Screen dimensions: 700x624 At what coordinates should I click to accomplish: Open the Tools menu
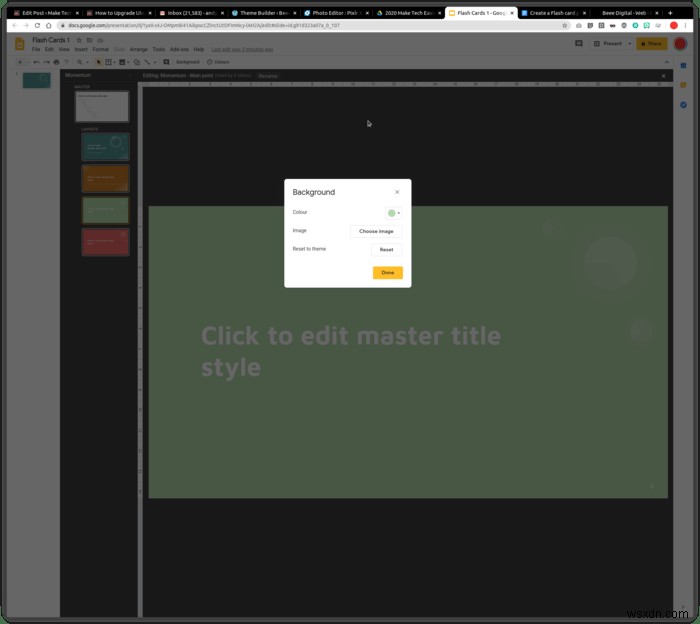tap(158, 50)
